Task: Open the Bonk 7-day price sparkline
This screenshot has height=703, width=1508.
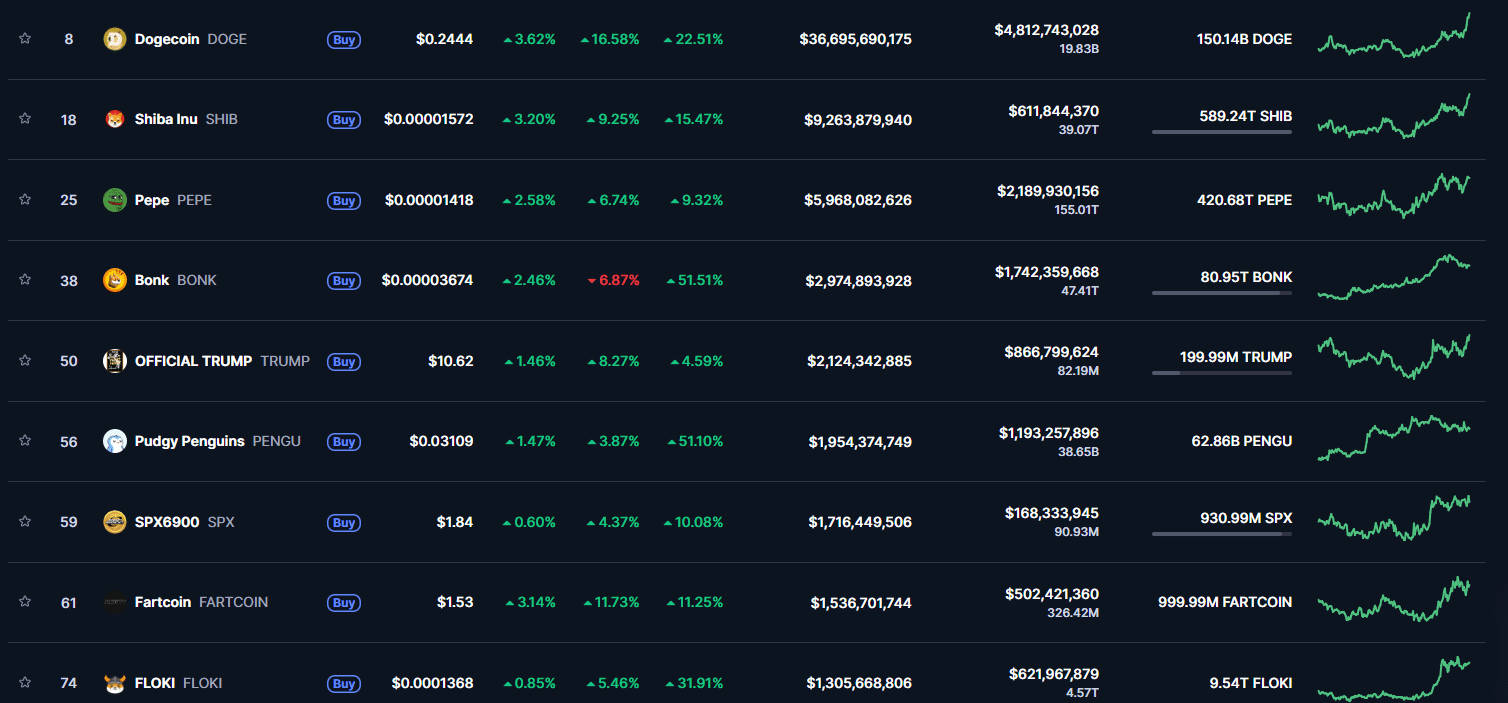Action: point(1393,277)
